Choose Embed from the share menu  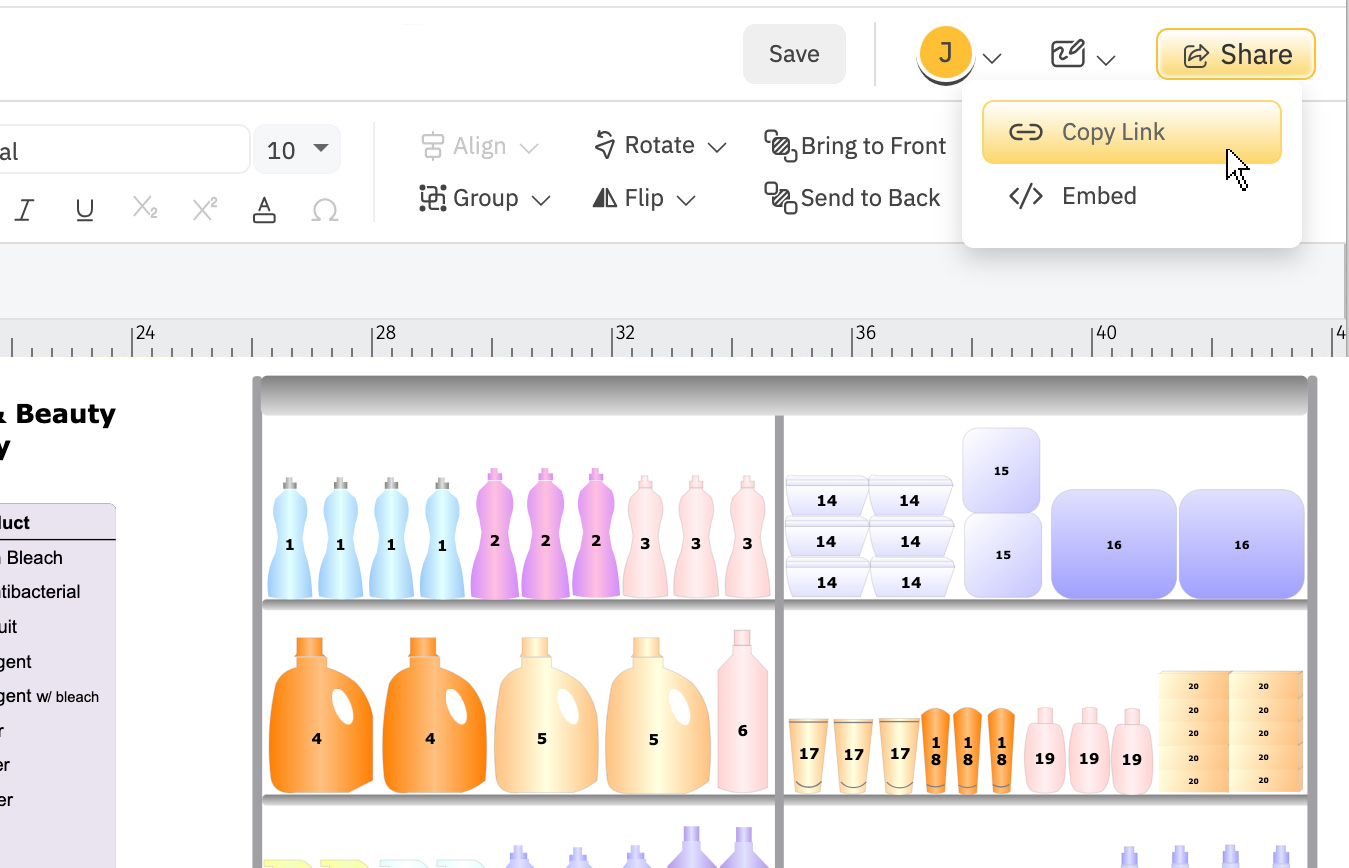(x=1098, y=195)
